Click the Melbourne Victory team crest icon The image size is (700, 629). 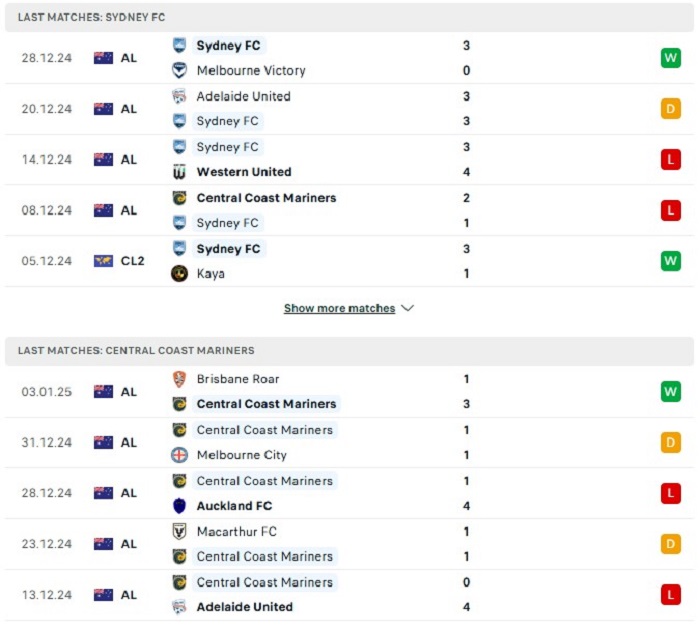pos(179,71)
